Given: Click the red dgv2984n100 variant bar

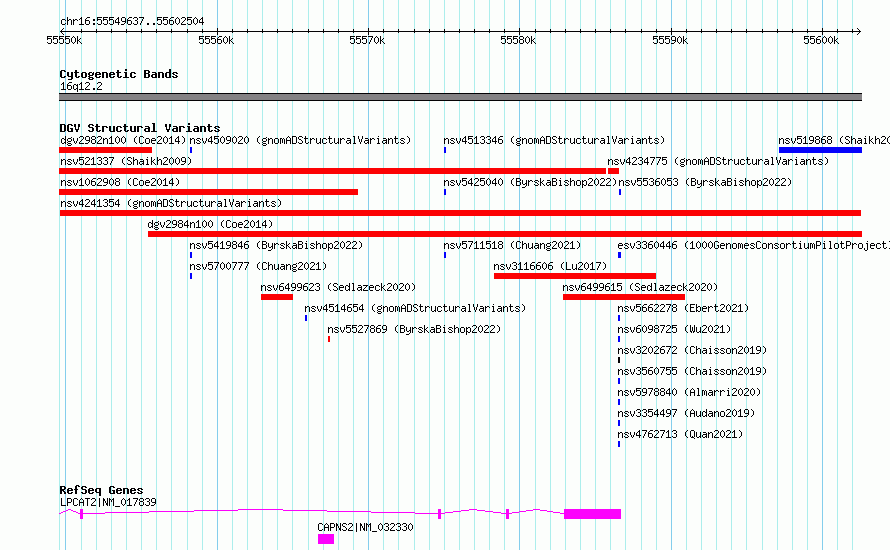Looking at the screenshot, I should (505, 234).
